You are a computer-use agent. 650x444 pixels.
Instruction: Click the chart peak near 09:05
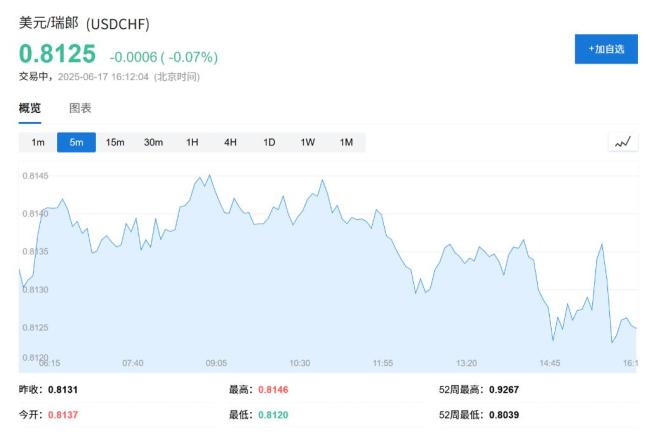(208, 177)
